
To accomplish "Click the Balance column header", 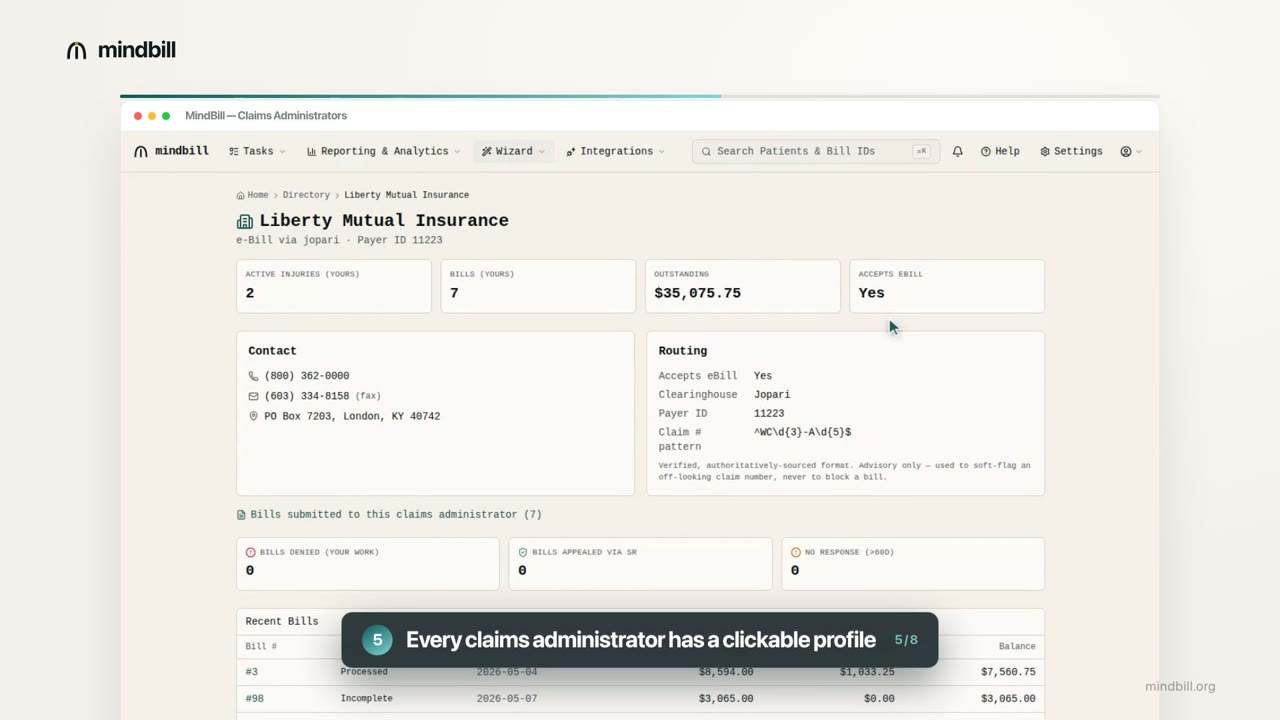I will 1017,646.
